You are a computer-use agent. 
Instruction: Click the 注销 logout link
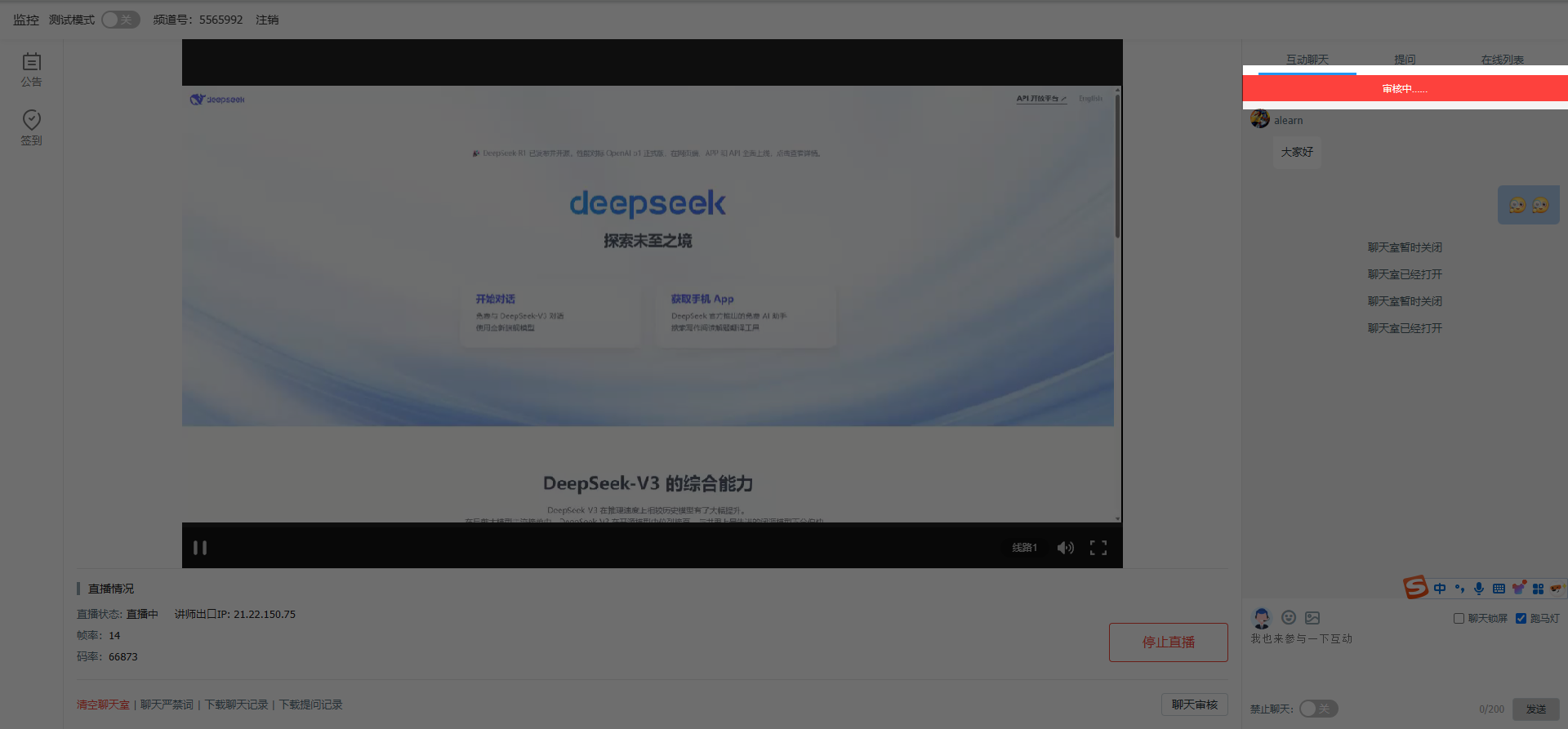[267, 20]
